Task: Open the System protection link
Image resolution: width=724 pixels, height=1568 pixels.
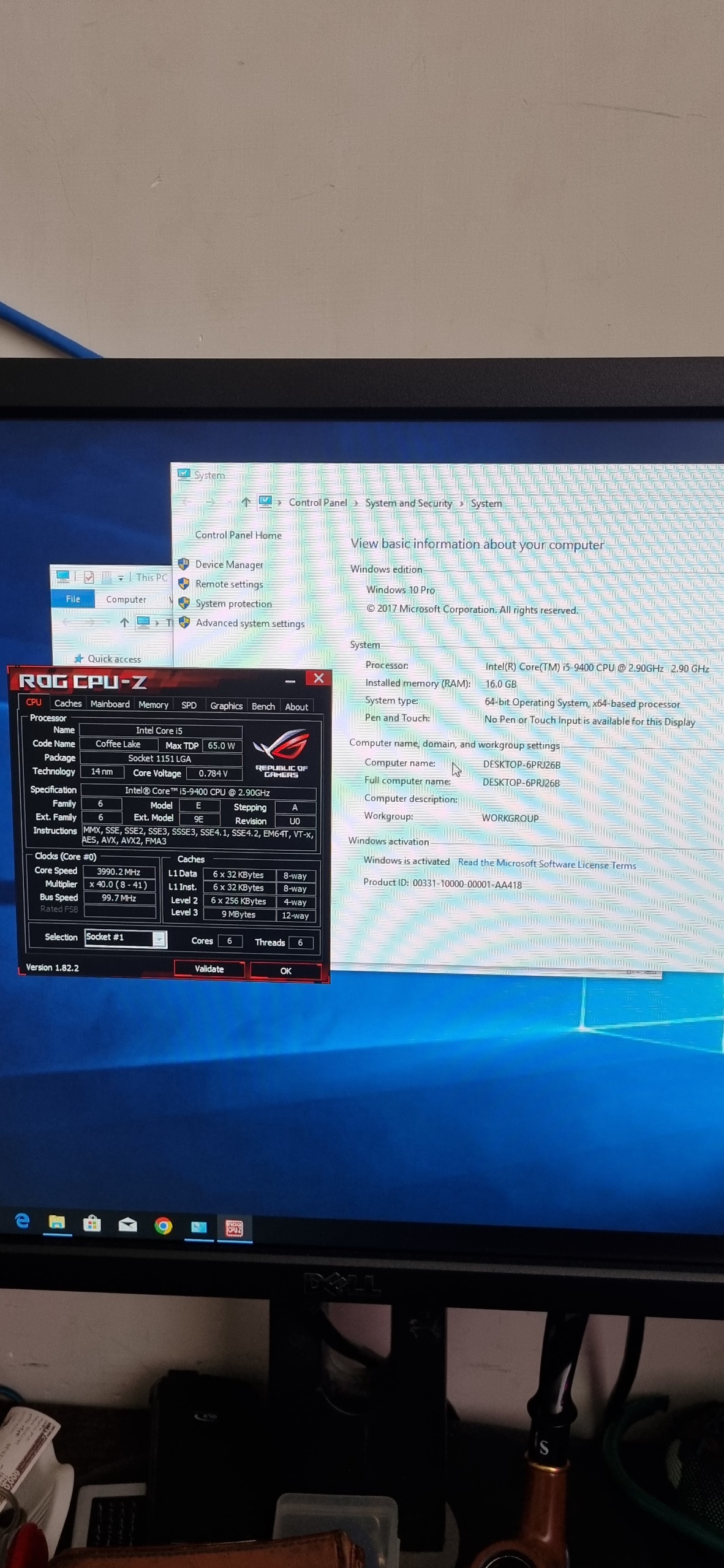Action: tap(233, 604)
